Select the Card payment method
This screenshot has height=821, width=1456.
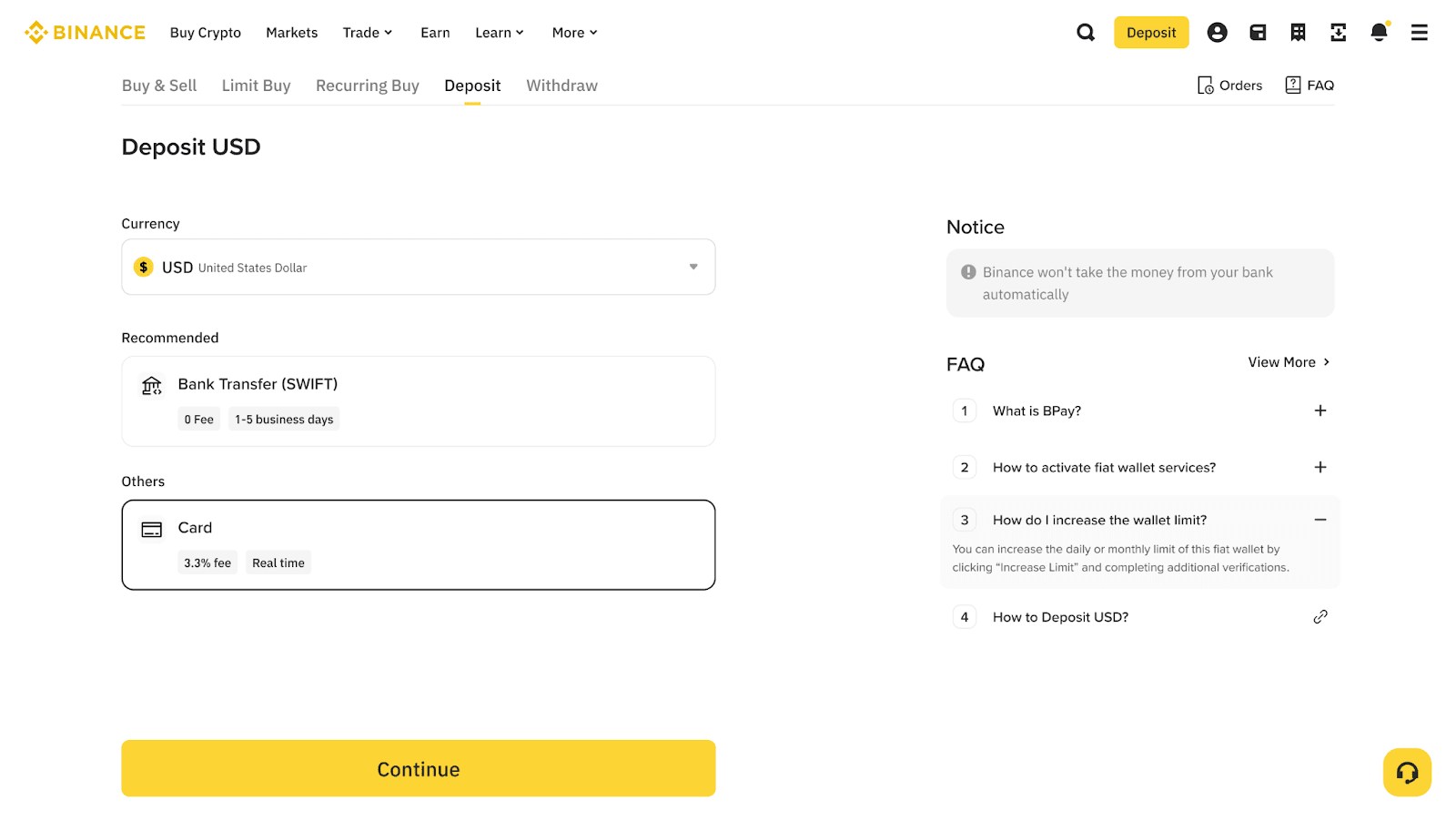418,544
